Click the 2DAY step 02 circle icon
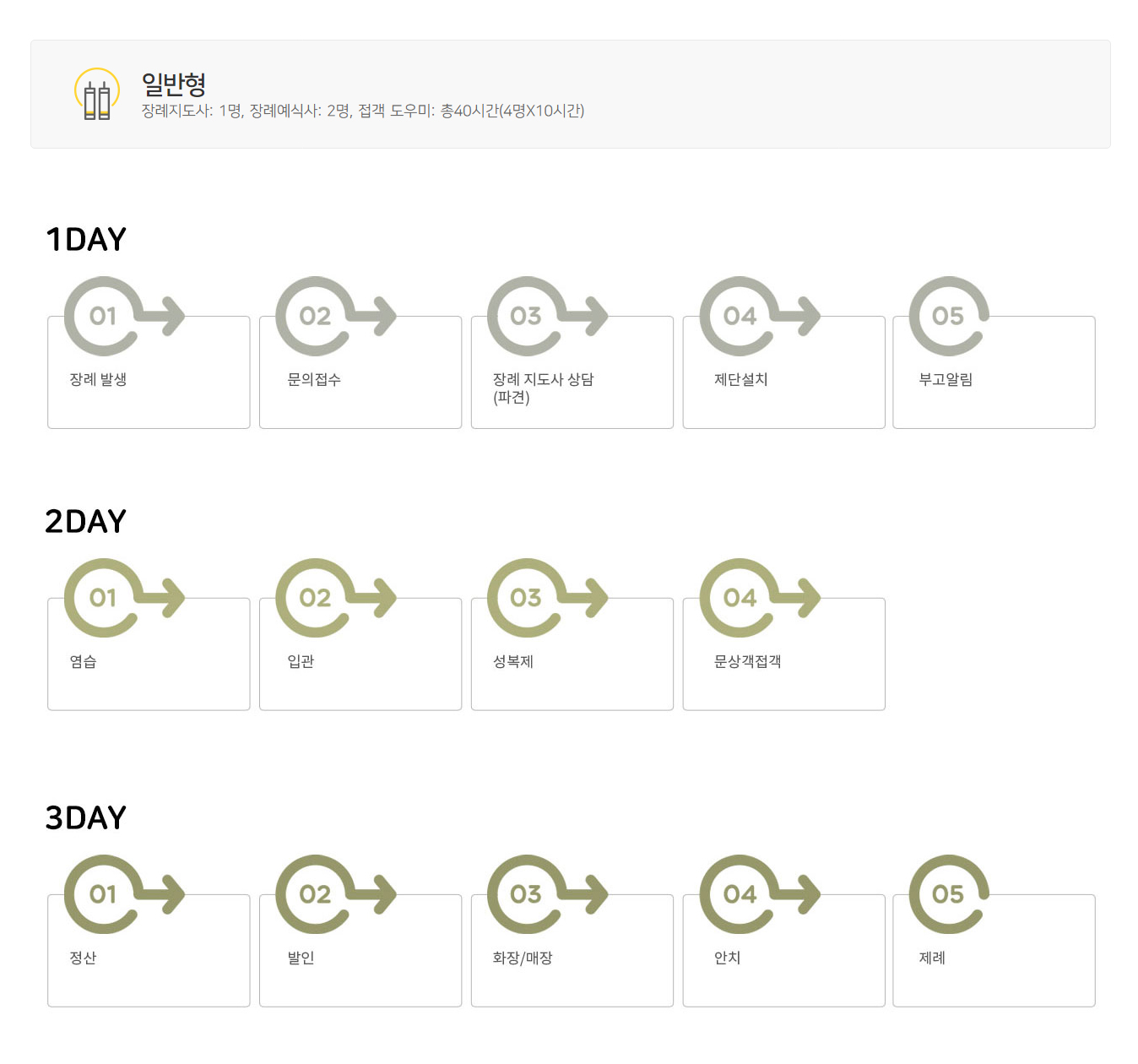The width and height of the screenshot is (1138, 1064). tap(314, 598)
